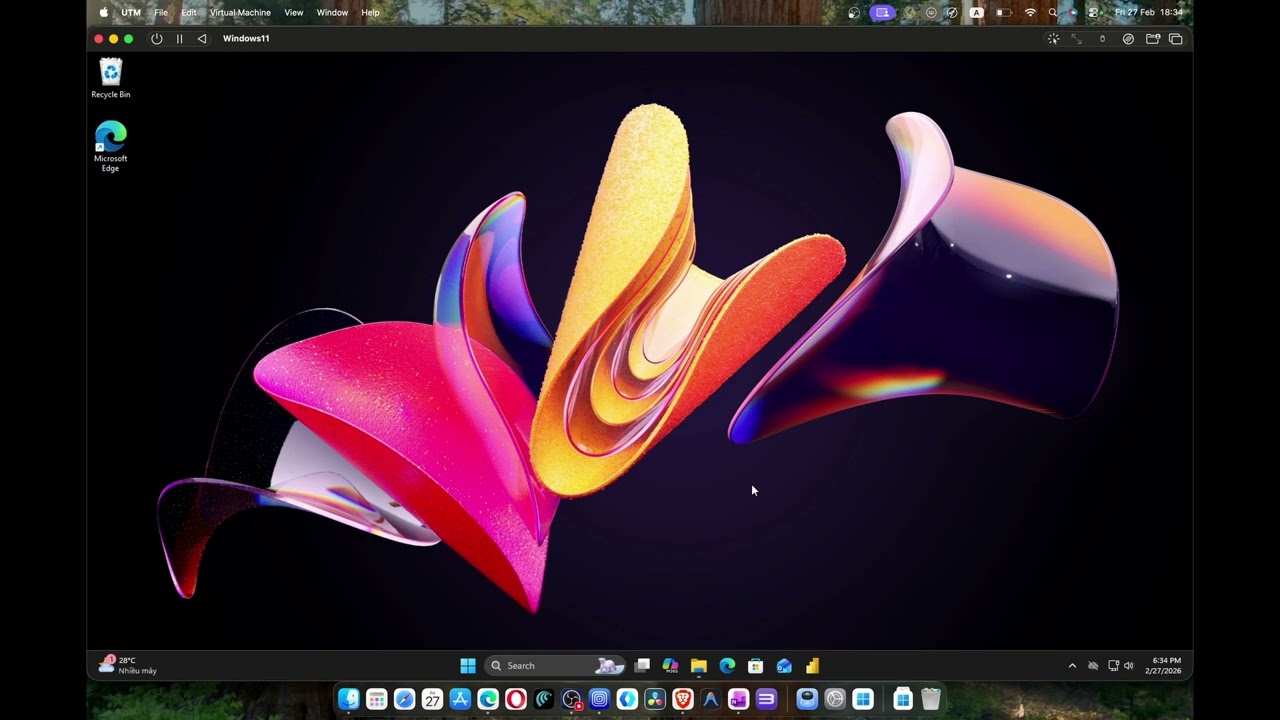Open Finder from the macOS Dock
The width and height of the screenshot is (1280, 720).
point(349,699)
